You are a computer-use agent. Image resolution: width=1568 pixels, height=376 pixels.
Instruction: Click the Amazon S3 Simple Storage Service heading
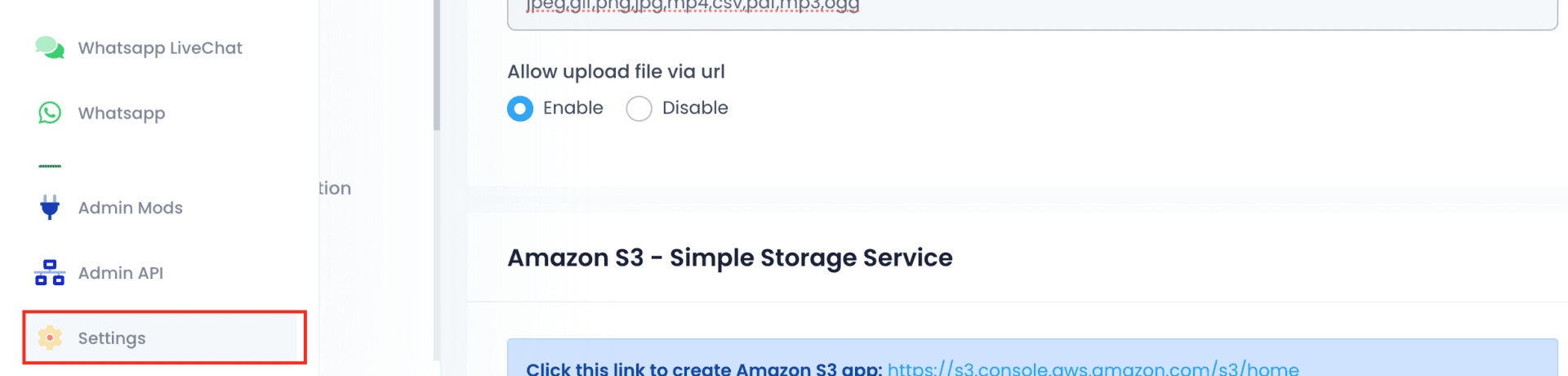pos(729,257)
